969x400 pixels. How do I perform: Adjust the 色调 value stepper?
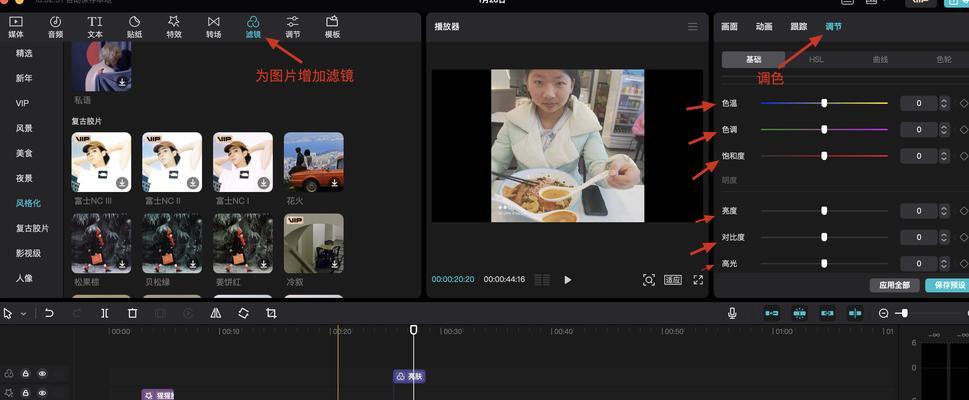click(944, 129)
